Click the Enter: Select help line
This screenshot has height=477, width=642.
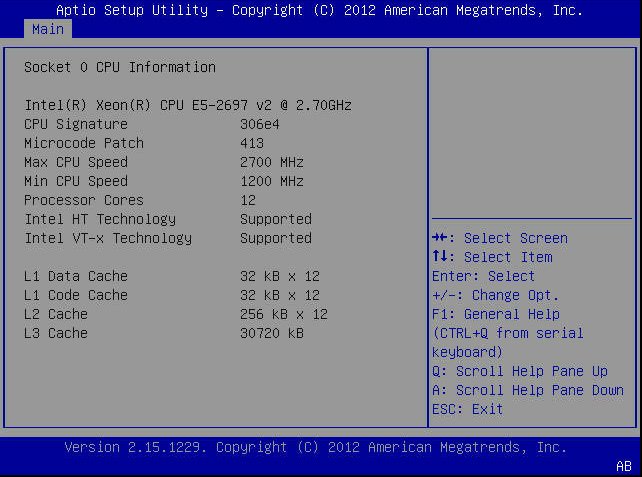(484, 276)
